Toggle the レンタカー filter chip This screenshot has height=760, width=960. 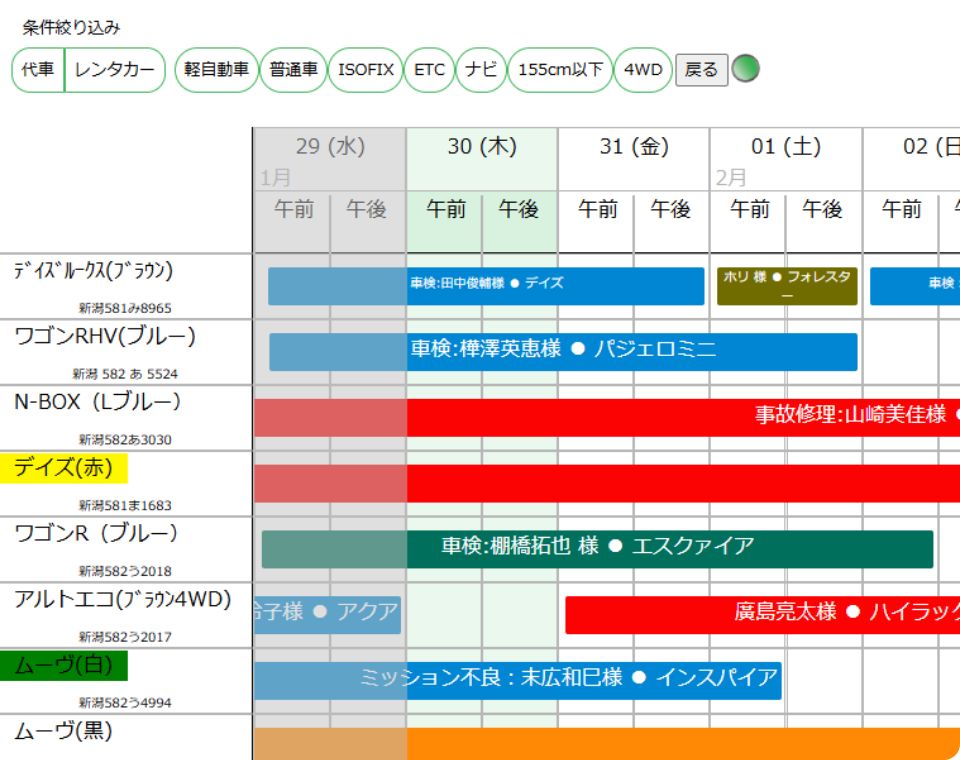(x=114, y=70)
